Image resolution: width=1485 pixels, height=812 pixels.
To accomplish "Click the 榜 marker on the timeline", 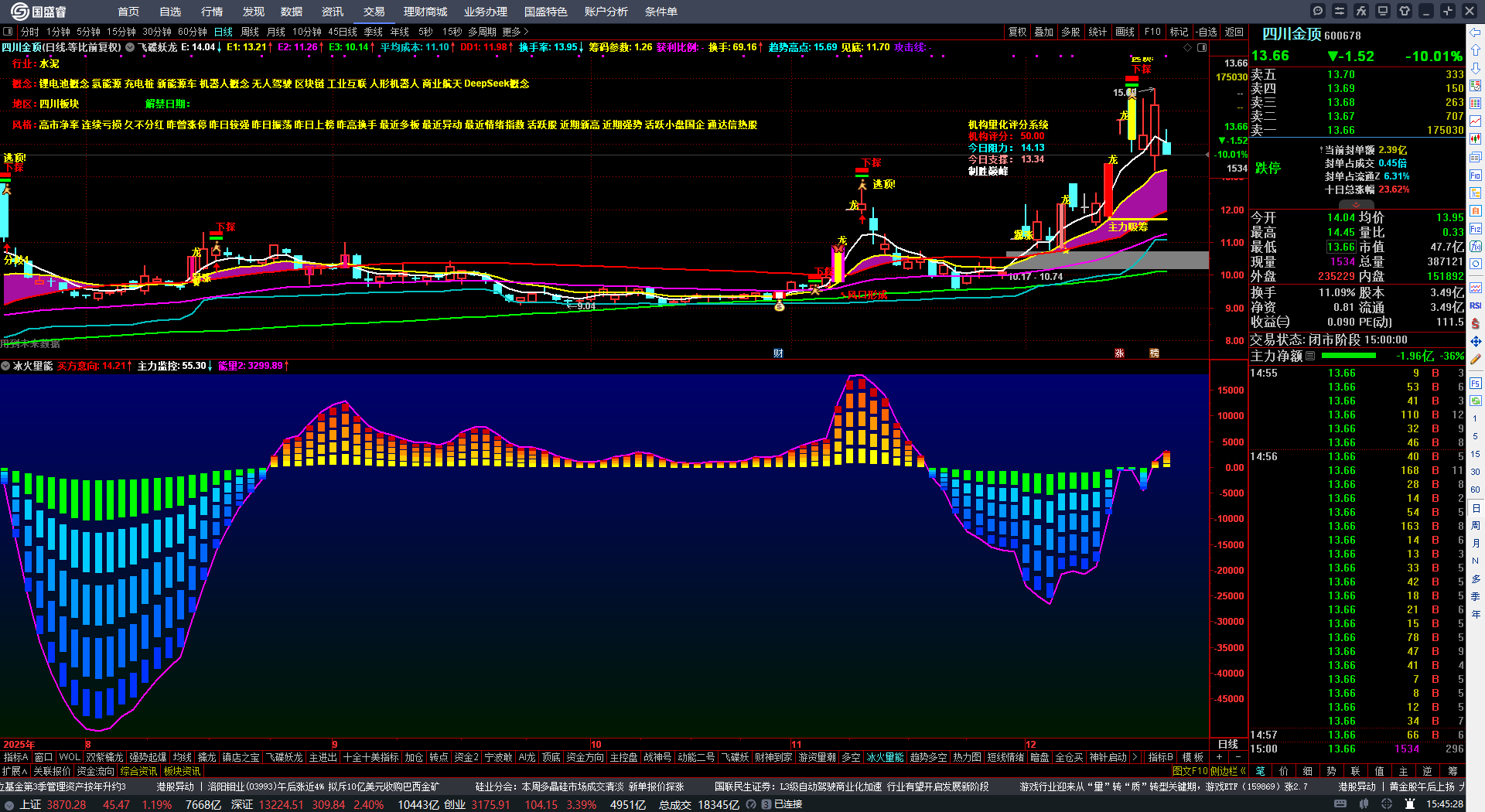I will coord(1154,353).
